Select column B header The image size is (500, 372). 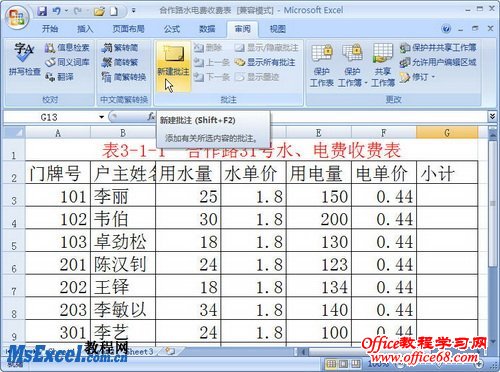click(x=123, y=133)
